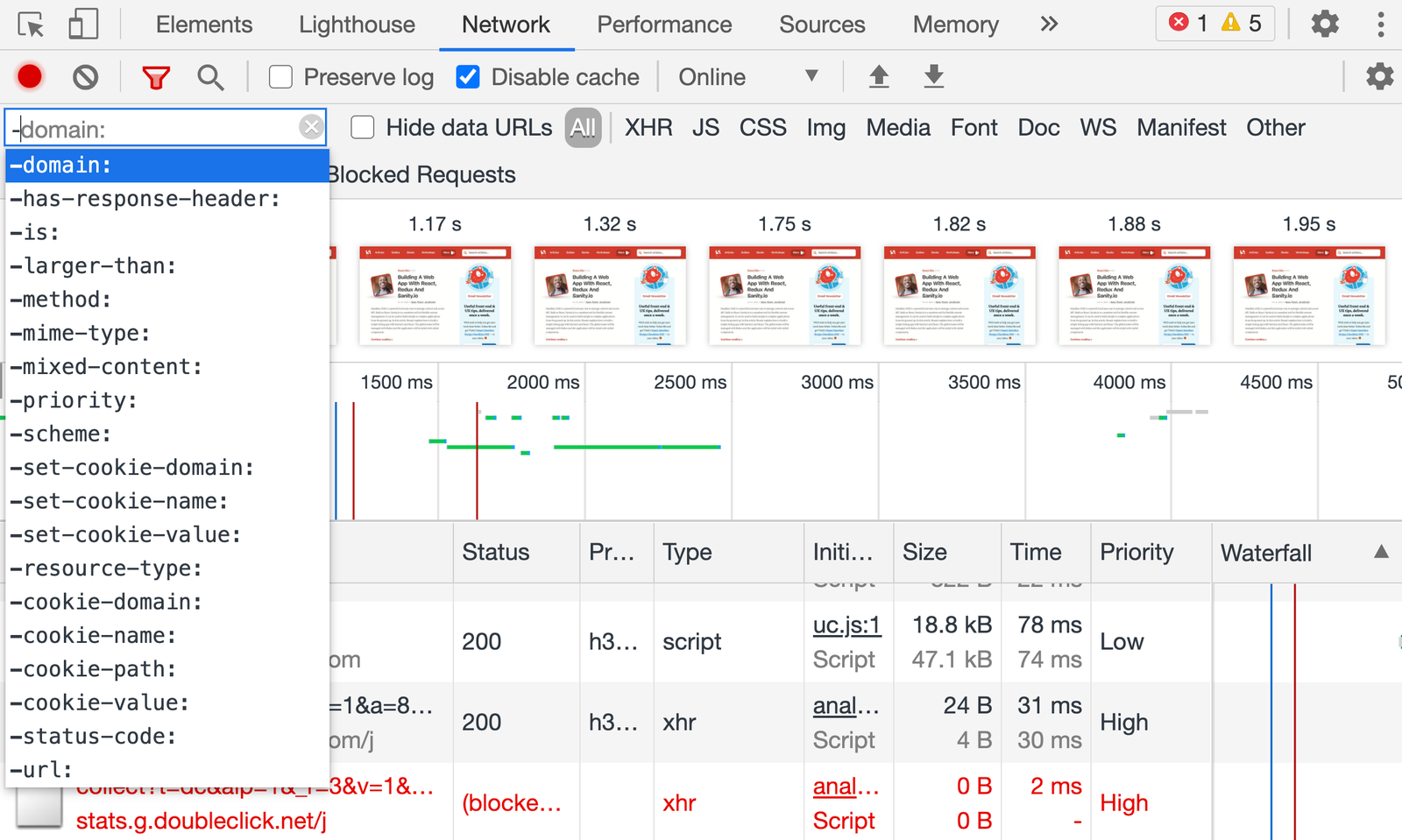Choose -mixed-content: suggestion
The height and width of the screenshot is (840, 1402).
(x=167, y=367)
